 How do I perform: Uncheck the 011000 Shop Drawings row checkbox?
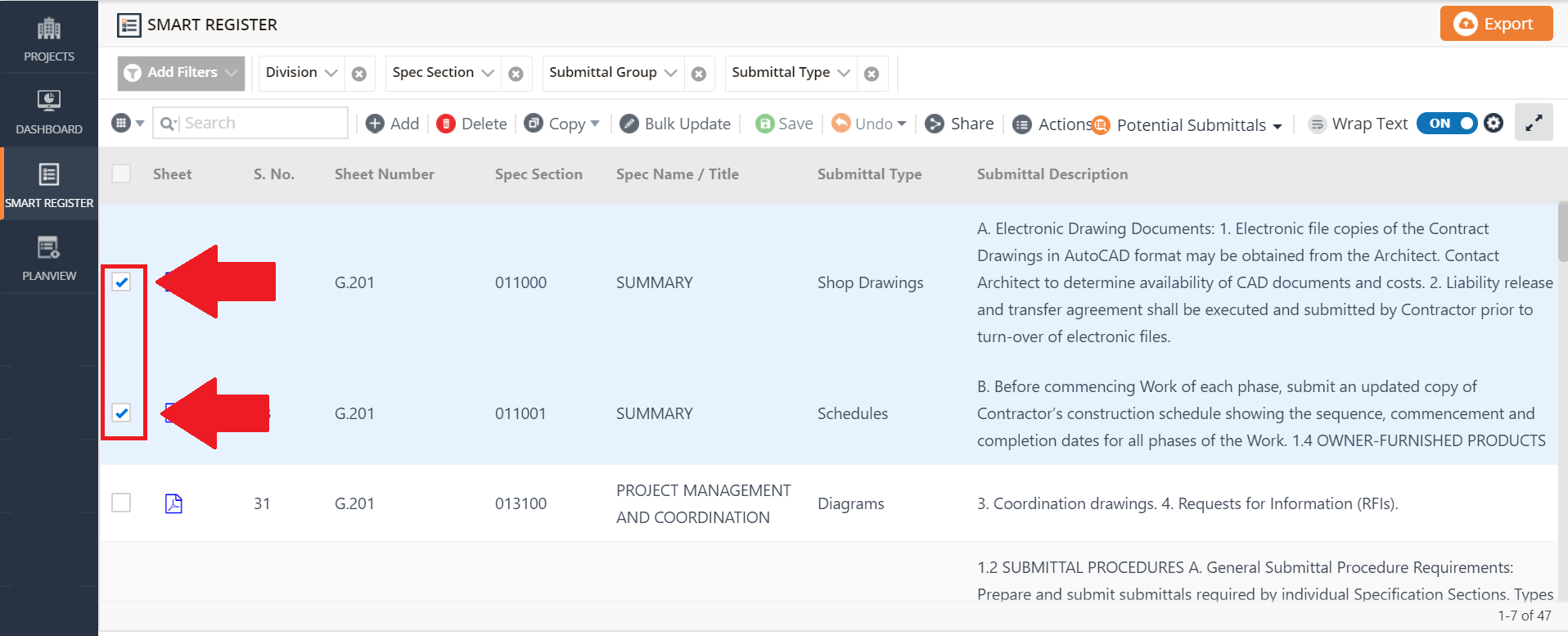coord(121,282)
